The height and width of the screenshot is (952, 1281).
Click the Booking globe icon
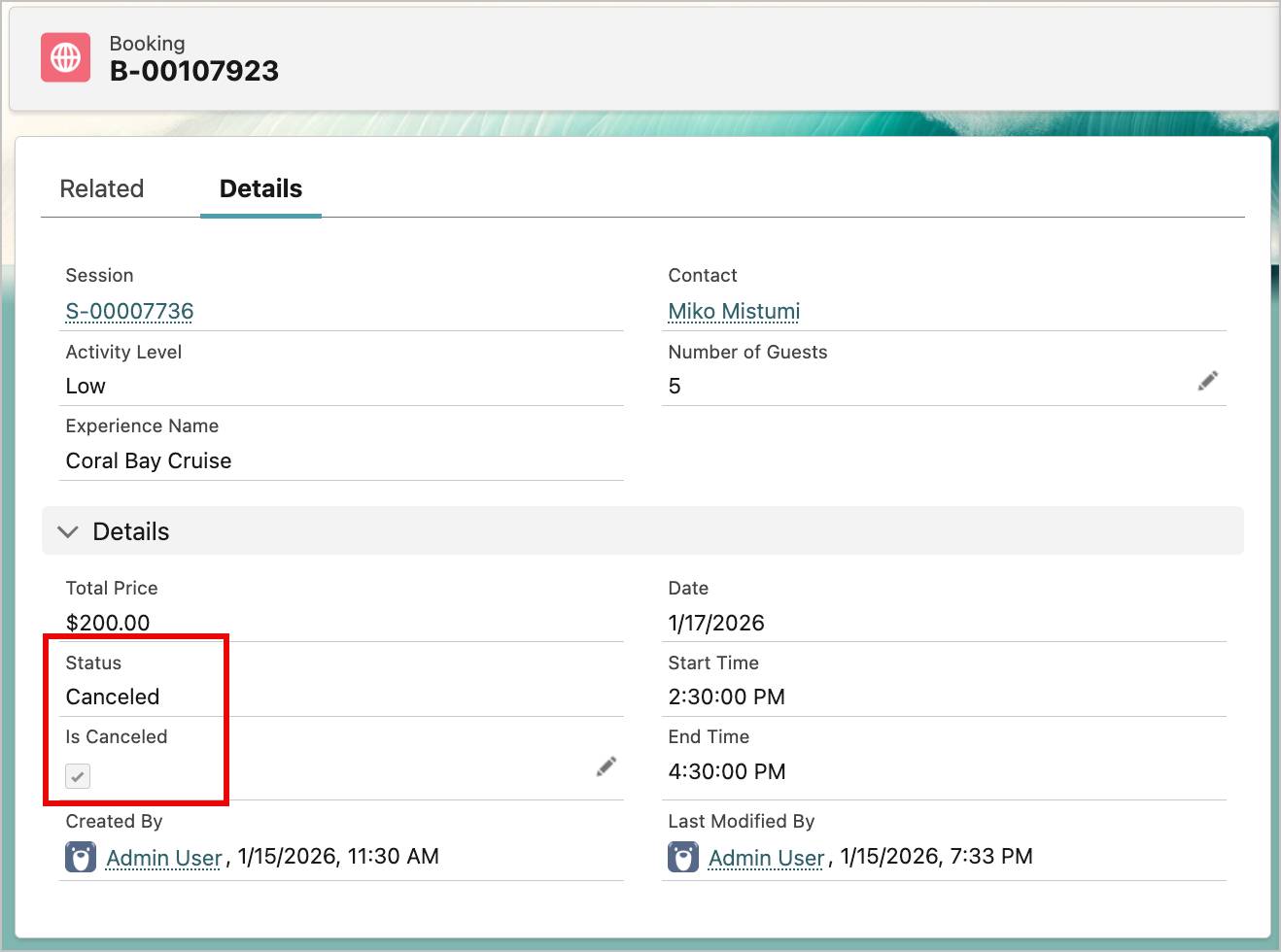click(x=65, y=57)
